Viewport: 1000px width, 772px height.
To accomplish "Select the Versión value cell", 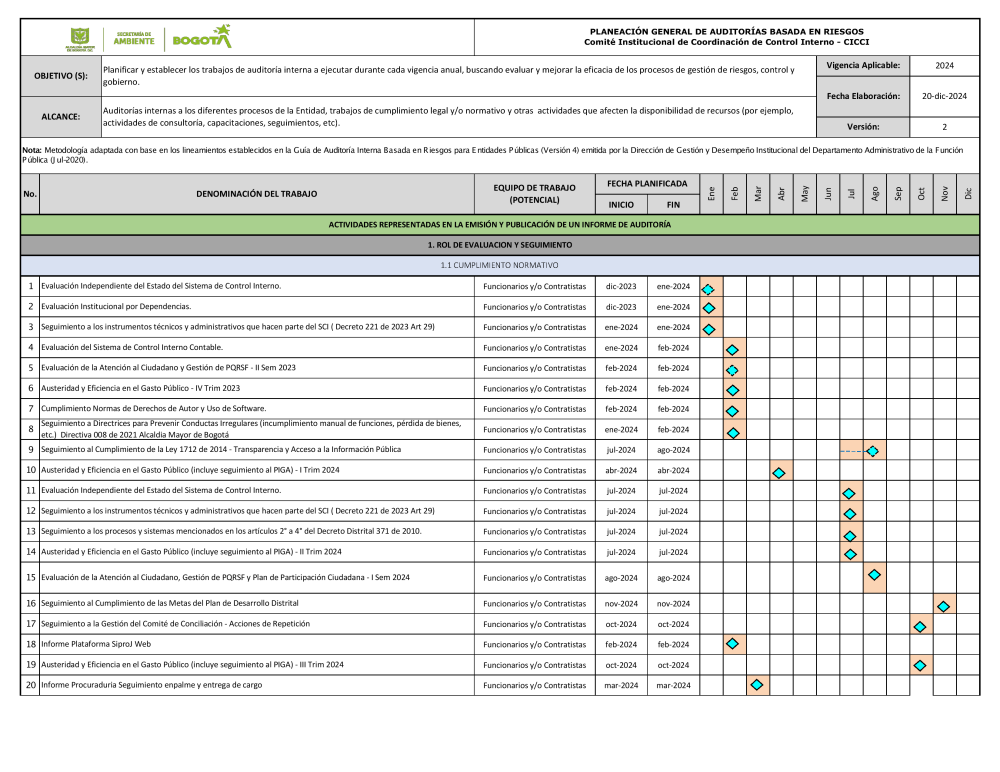I will (x=945, y=127).
